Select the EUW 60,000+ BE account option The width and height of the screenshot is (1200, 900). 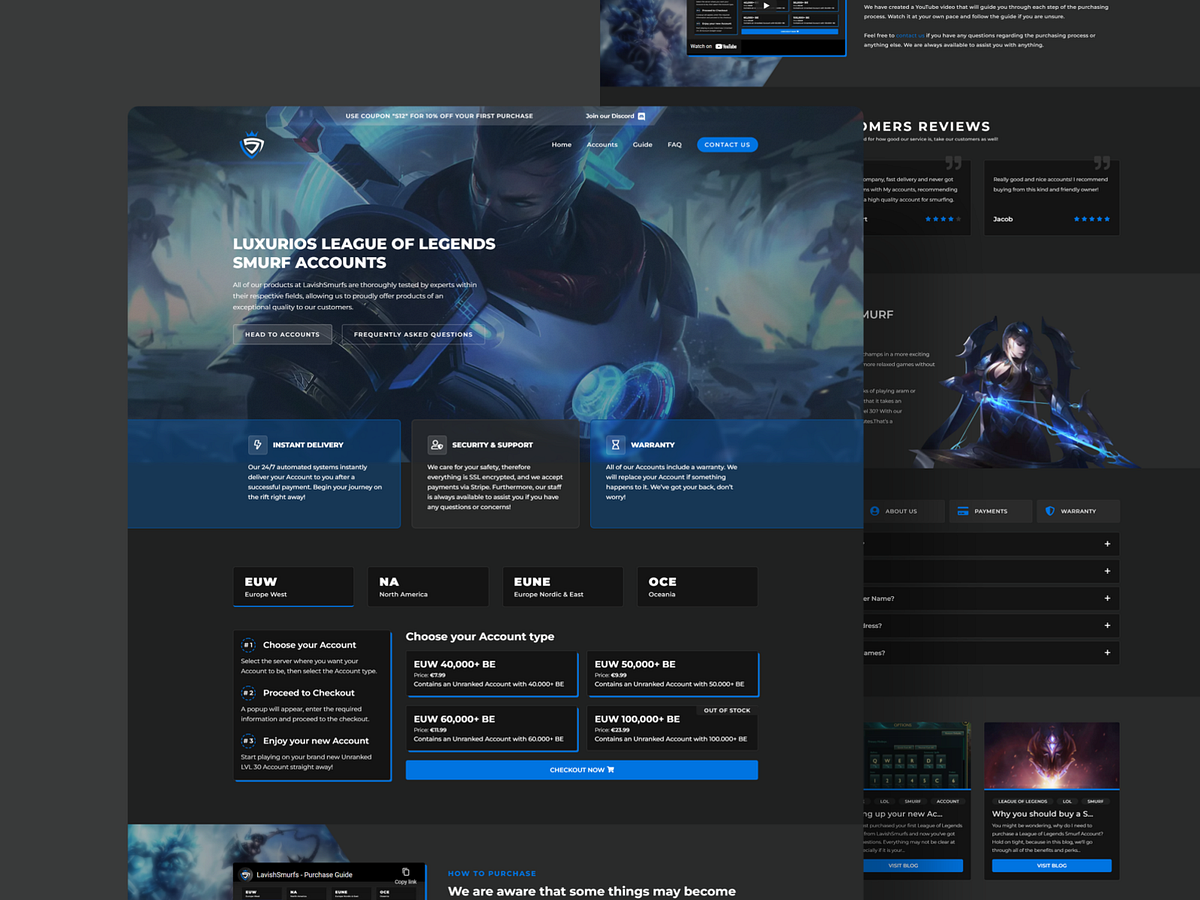pyautogui.click(x=491, y=728)
